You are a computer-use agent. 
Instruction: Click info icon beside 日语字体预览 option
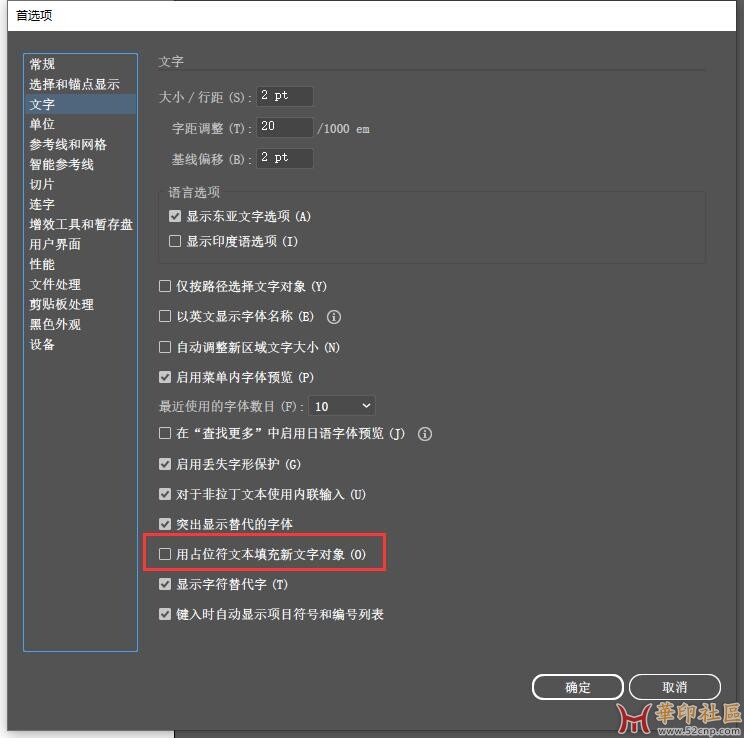pyautogui.click(x=425, y=434)
